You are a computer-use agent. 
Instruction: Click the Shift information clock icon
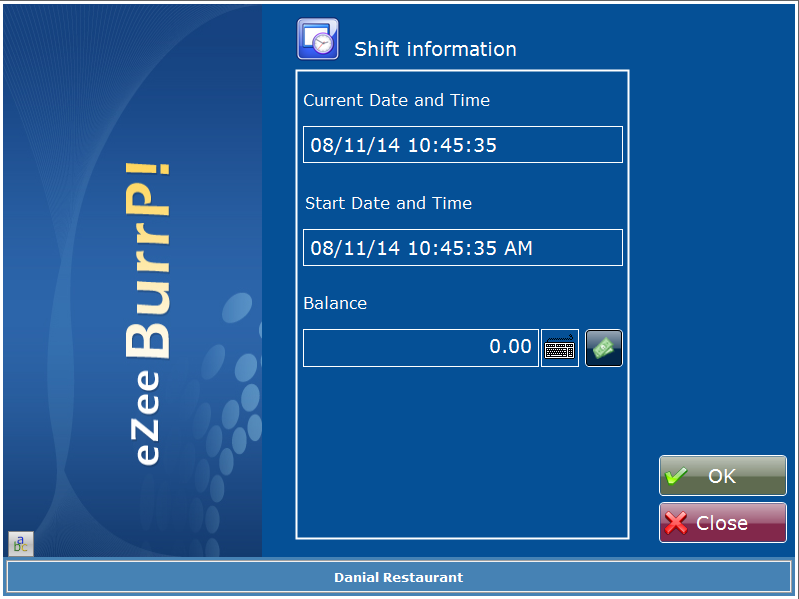coord(318,39)
